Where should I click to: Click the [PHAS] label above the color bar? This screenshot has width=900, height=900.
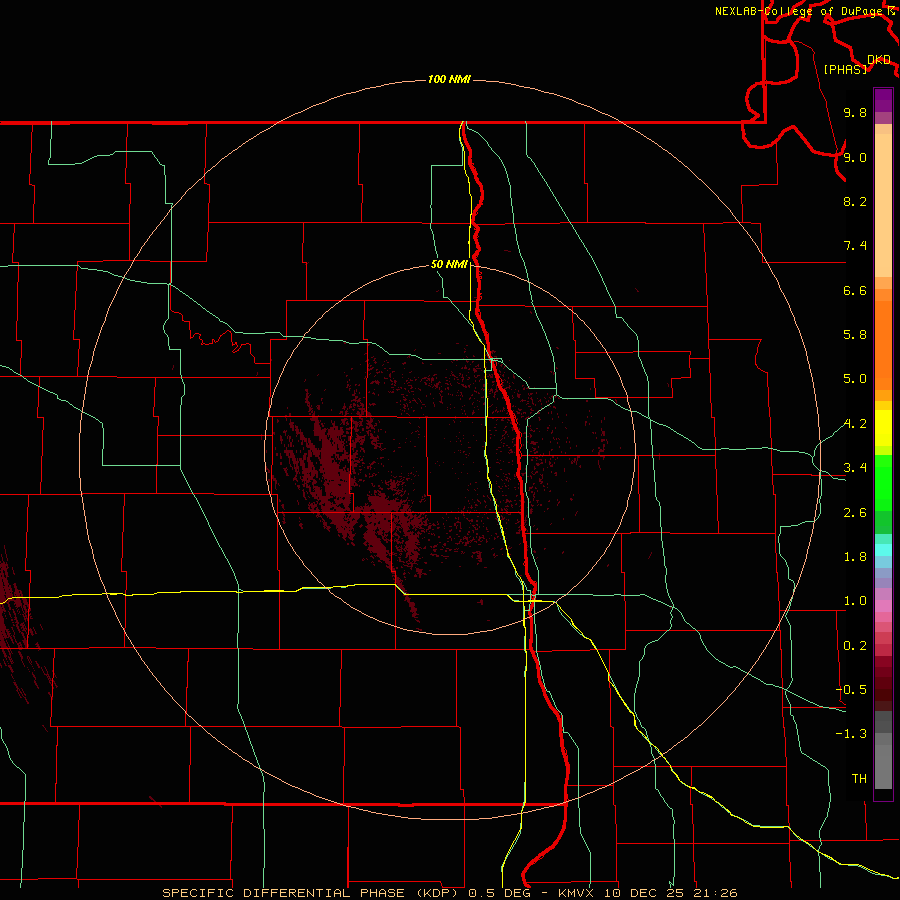click(x=845, y=69)
